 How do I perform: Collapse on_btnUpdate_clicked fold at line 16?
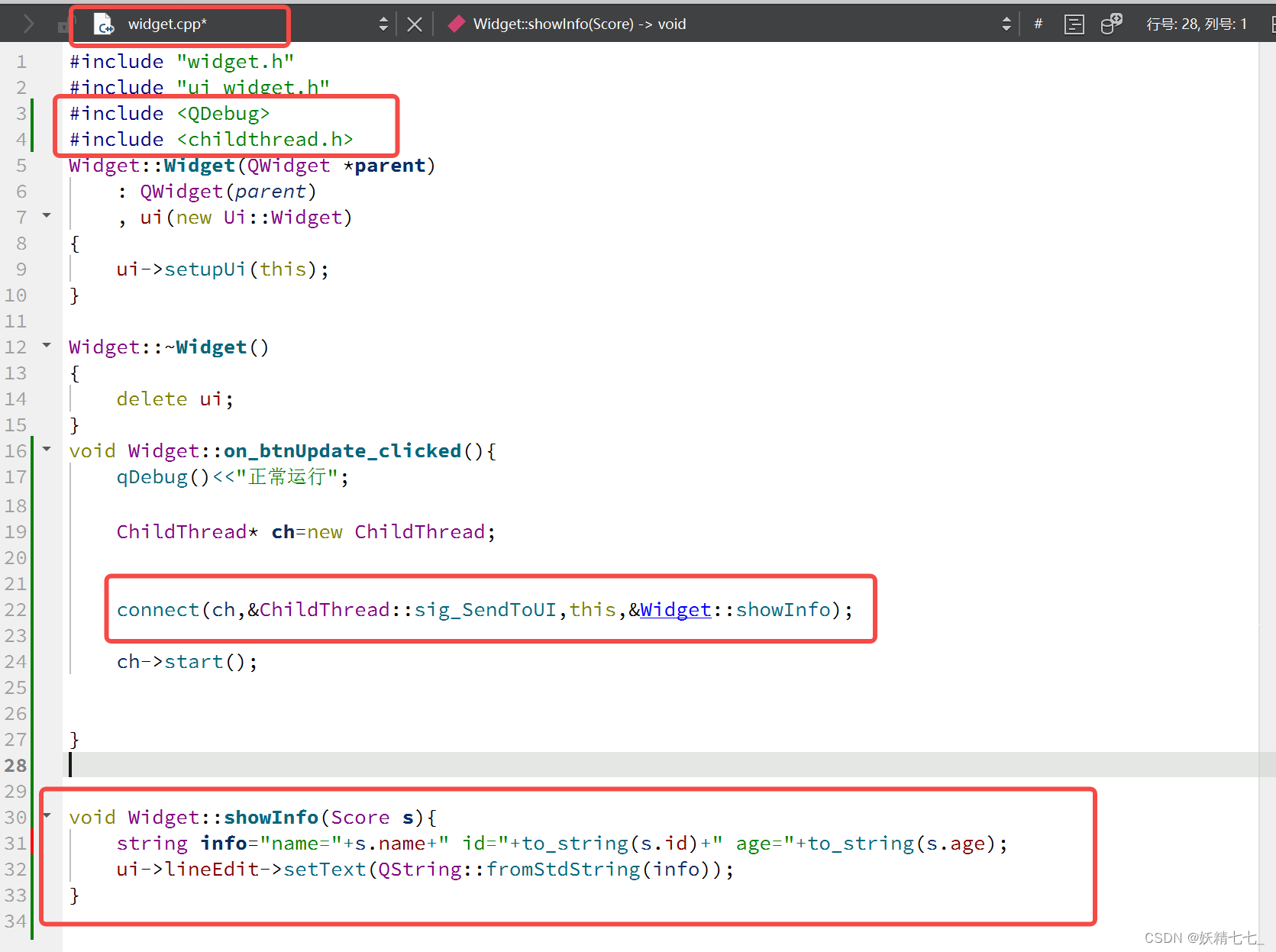(47, 450)
